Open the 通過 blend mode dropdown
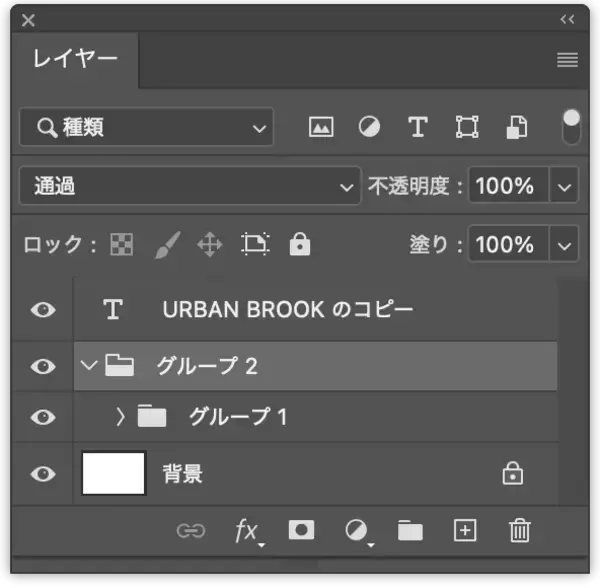This screenshot has width=600, height=588. (190, 186)
